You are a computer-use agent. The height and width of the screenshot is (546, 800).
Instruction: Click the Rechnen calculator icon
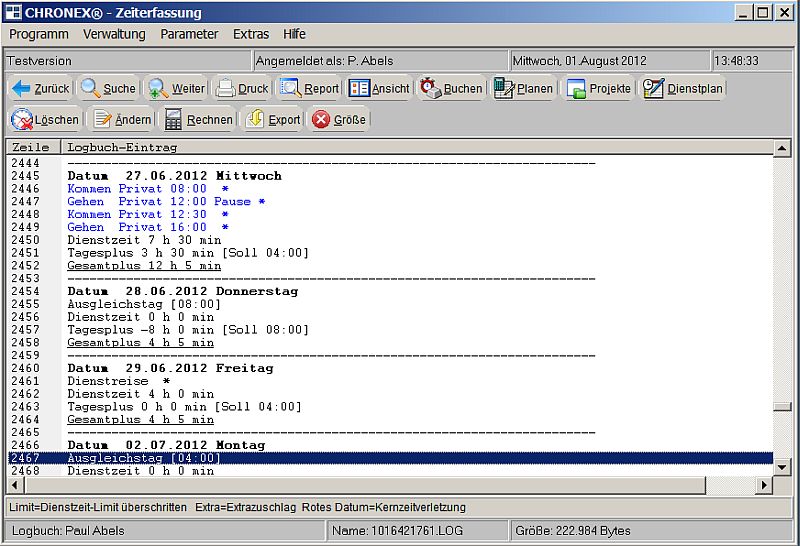click(173, 119)
